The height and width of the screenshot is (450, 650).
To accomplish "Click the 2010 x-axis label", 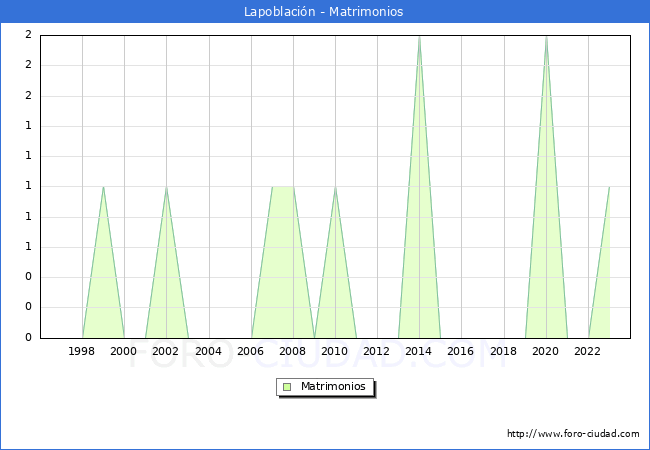I will [x=335, y=351].
